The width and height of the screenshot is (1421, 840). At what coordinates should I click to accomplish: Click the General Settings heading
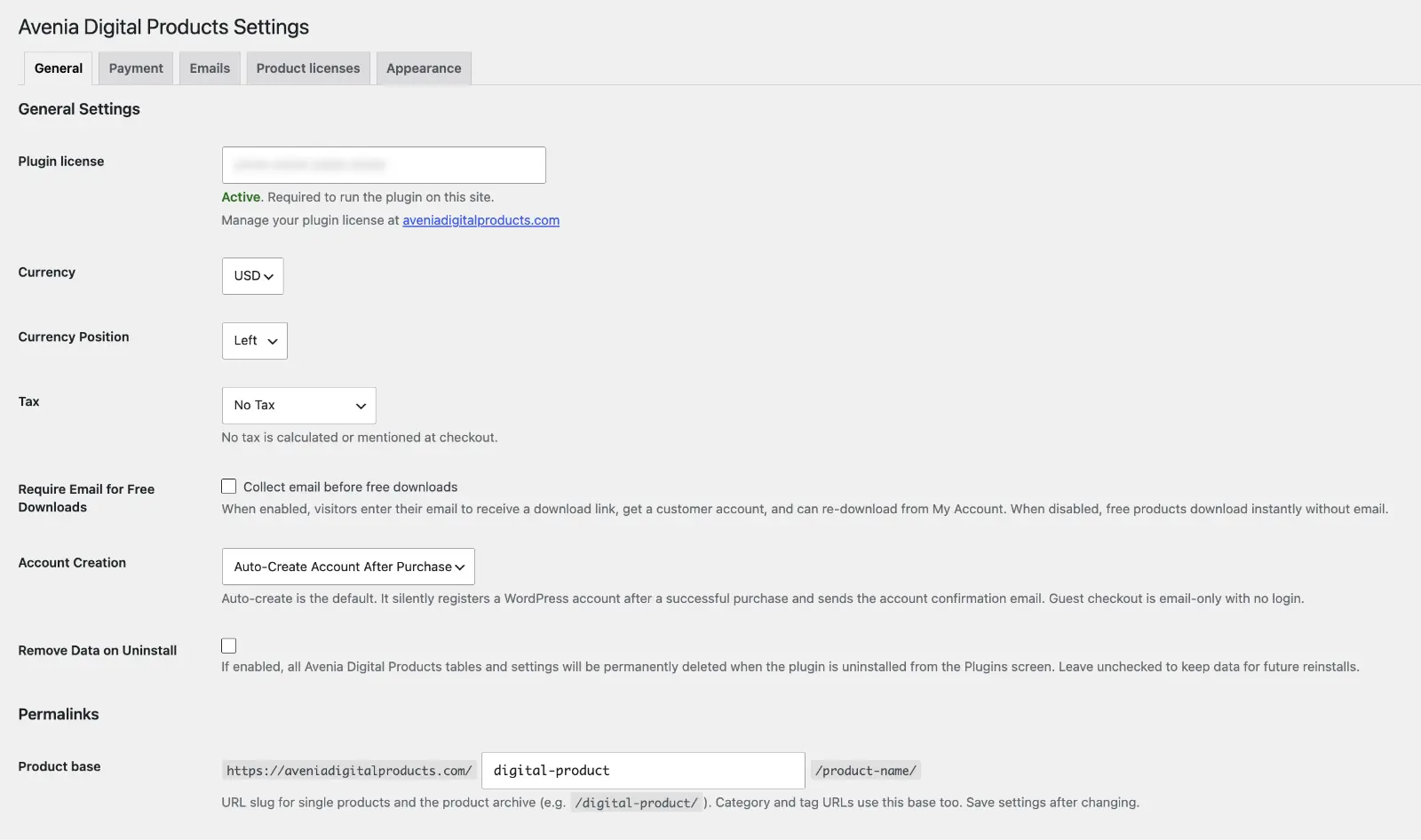79,109
